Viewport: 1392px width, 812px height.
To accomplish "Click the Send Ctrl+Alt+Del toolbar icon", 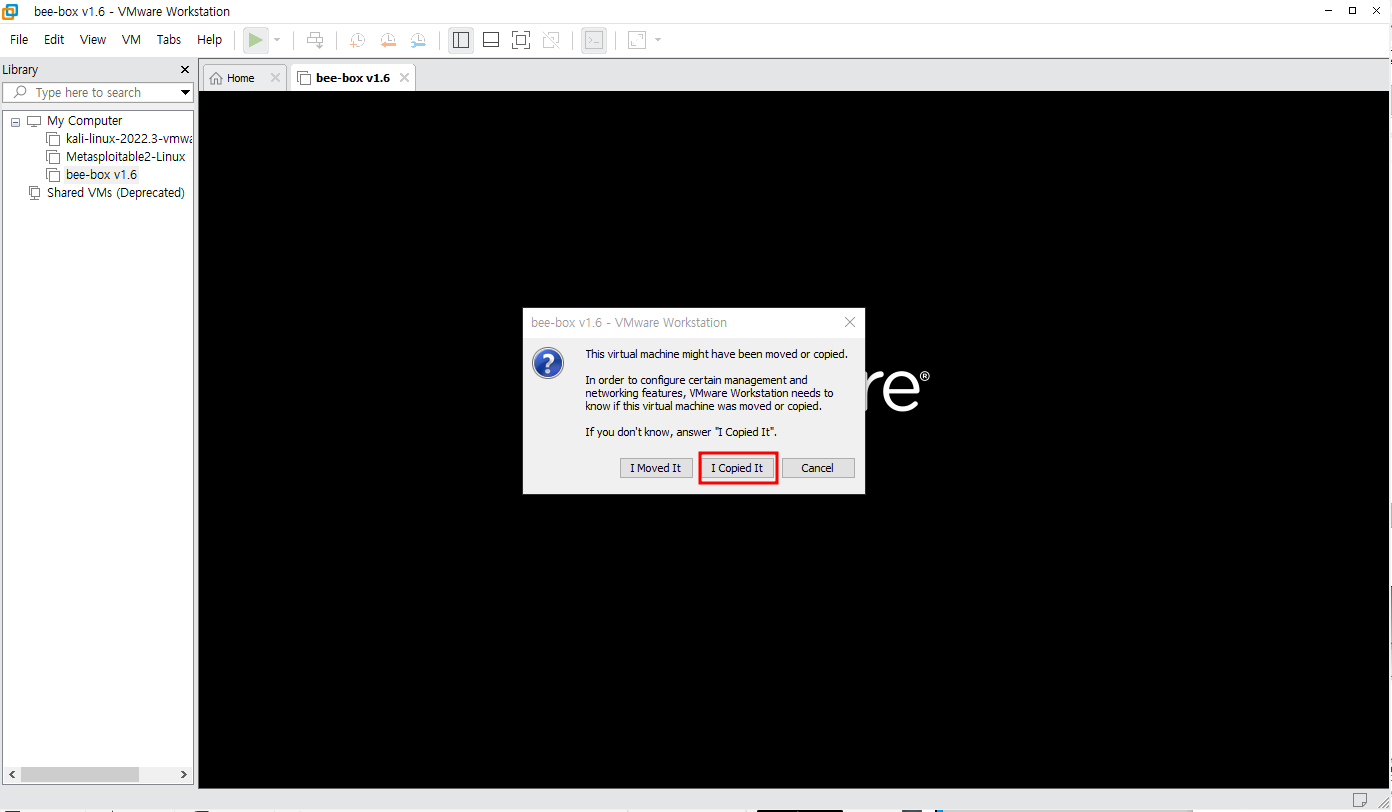I will [x=315, y=40].
